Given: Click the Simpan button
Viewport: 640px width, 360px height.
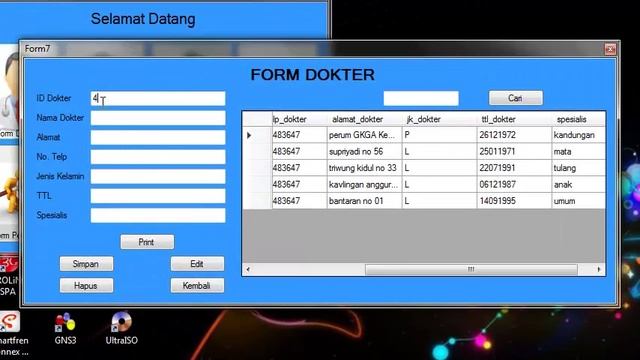Looking at the screenshot, I should coord(86,264).
